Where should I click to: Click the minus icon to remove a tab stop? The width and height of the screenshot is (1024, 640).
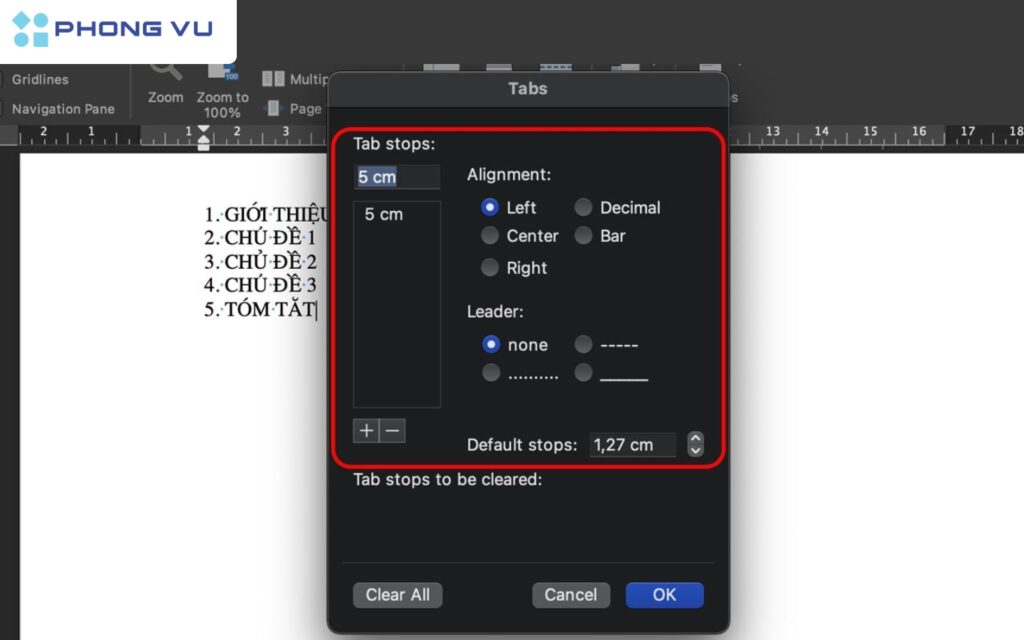[390, 430]
